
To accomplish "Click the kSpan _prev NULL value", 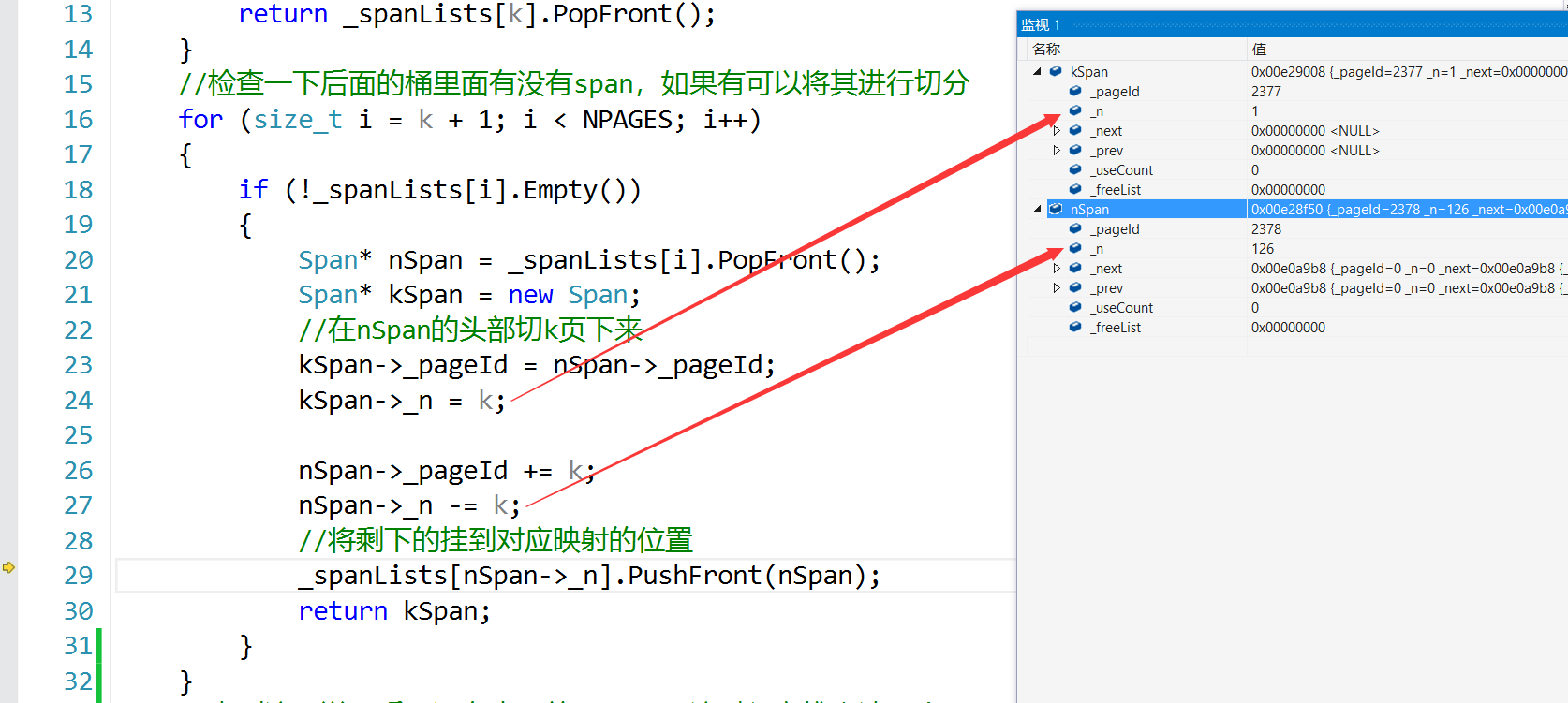I will click(x=1315, y=150).
